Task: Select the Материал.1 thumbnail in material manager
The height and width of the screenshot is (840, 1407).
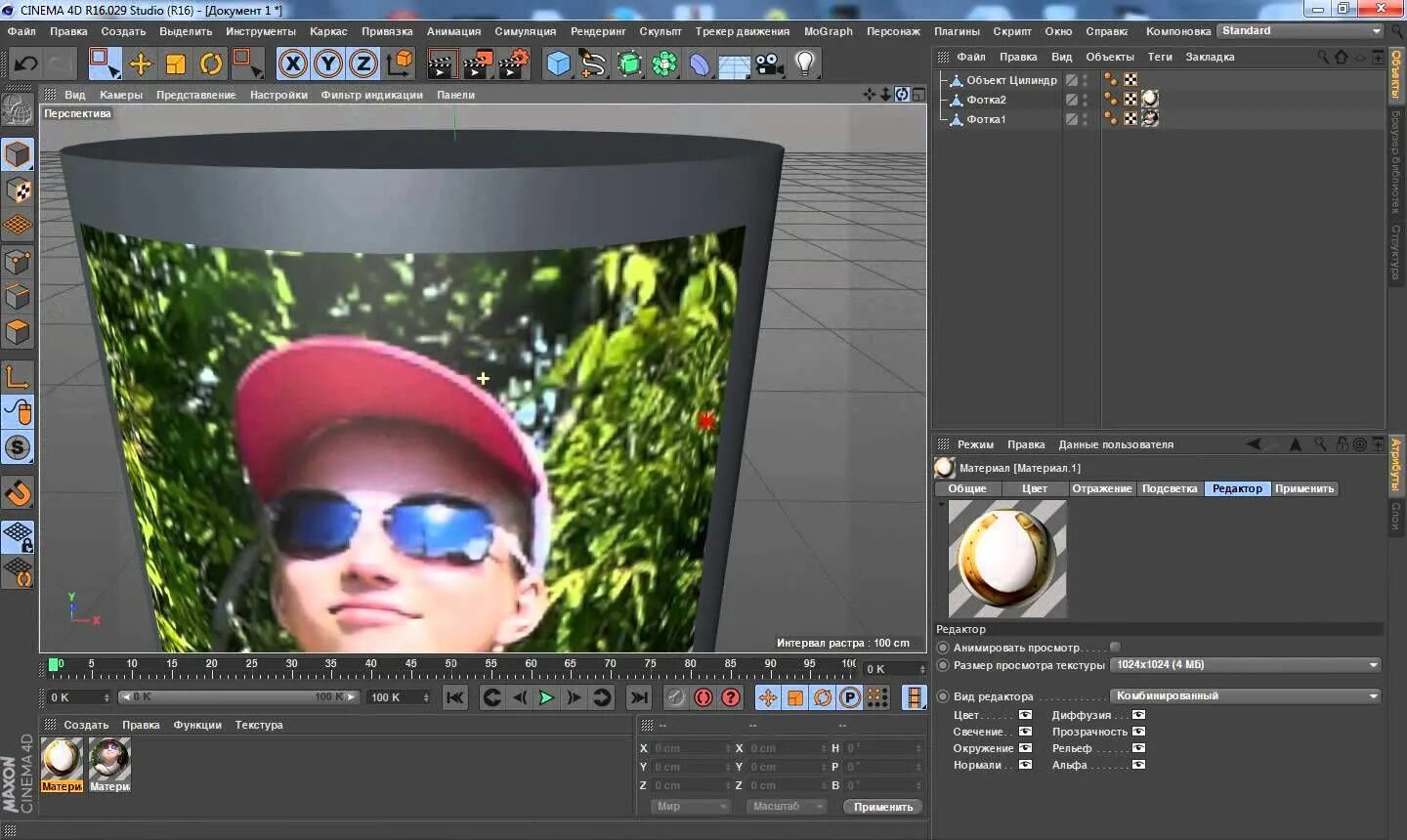Action: [x=62, y=760]
